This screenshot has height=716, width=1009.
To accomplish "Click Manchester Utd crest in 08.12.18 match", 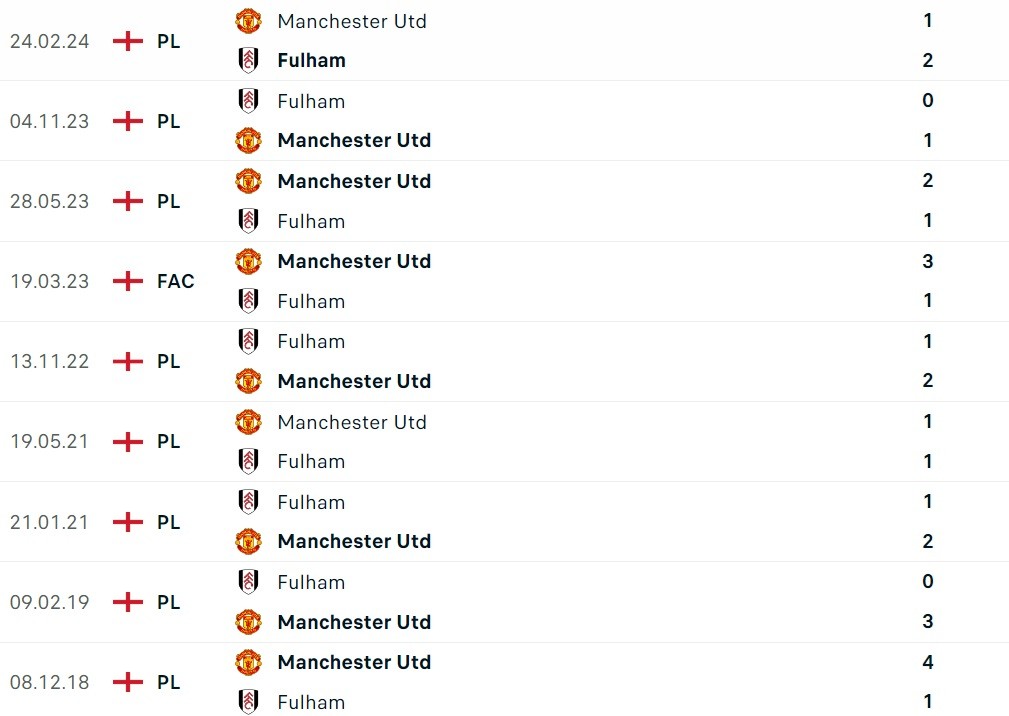I will [248, 662].
